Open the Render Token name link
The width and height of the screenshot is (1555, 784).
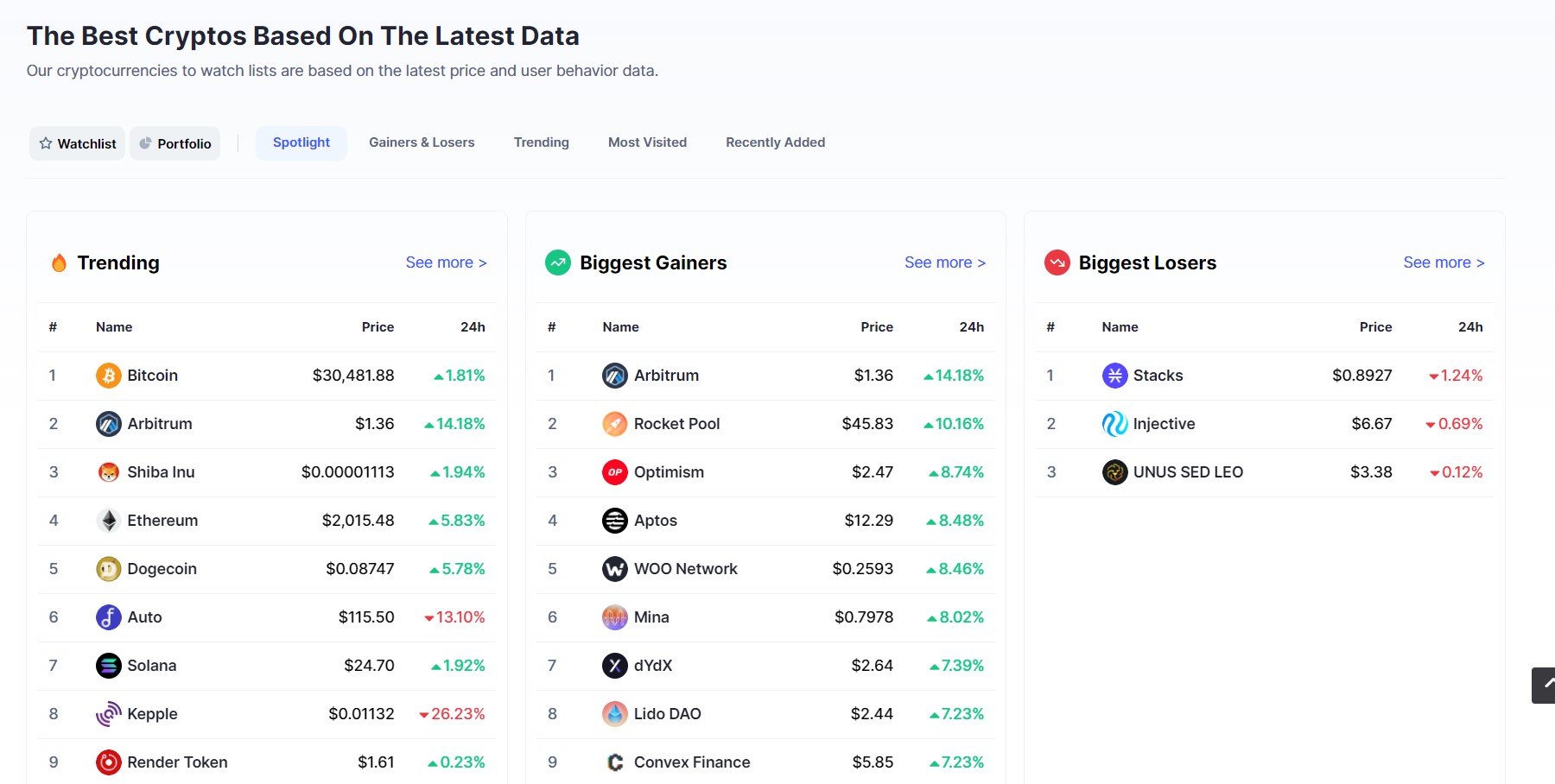point(177,762)
